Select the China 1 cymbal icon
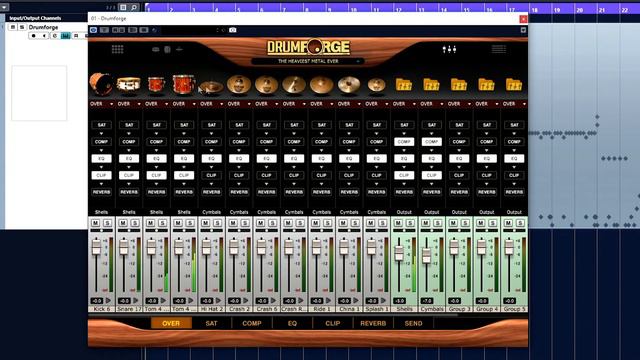The image size is (640, 360). [x=349, y=85]
